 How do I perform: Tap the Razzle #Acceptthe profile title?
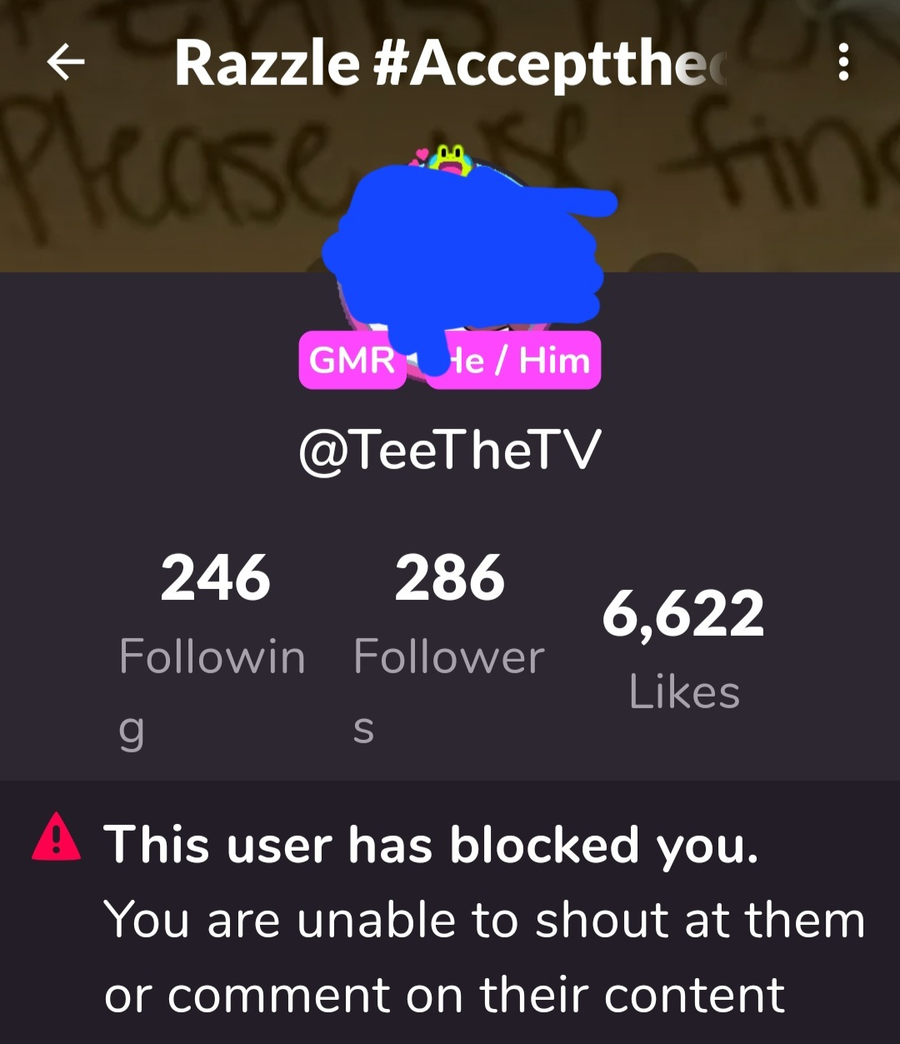[x=451, y=63]
